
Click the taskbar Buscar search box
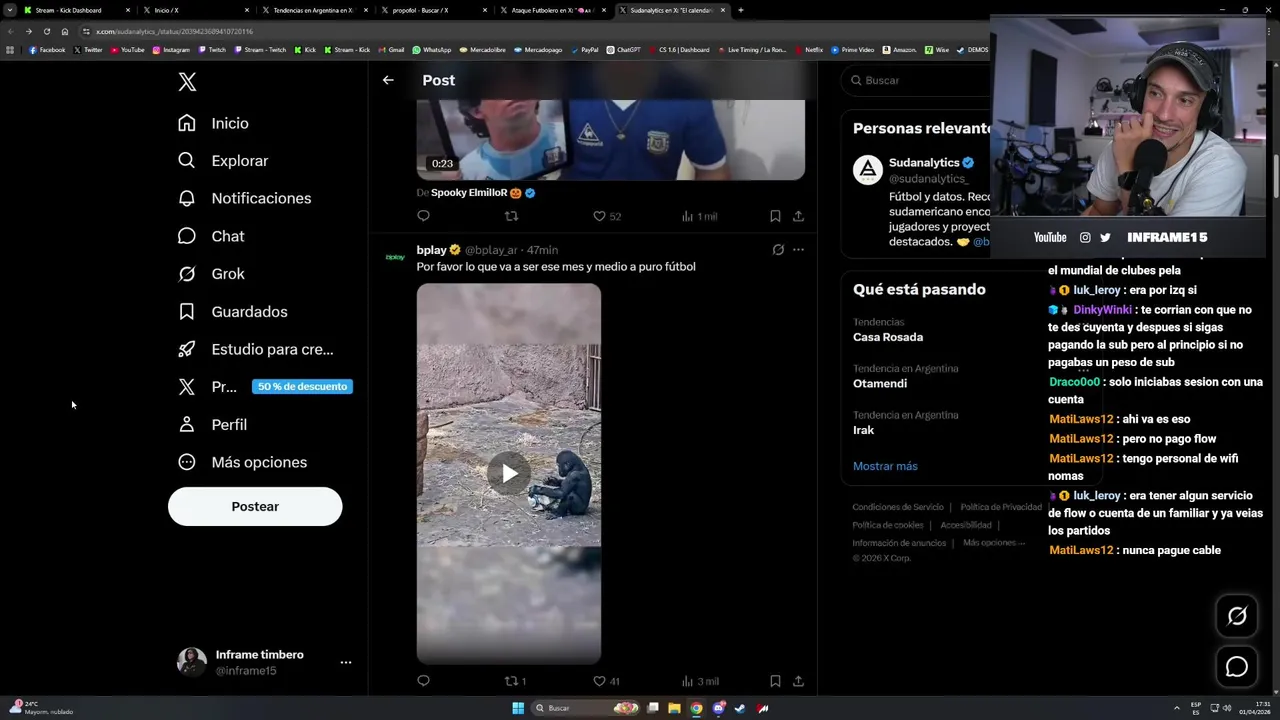[x=586, y=708]
